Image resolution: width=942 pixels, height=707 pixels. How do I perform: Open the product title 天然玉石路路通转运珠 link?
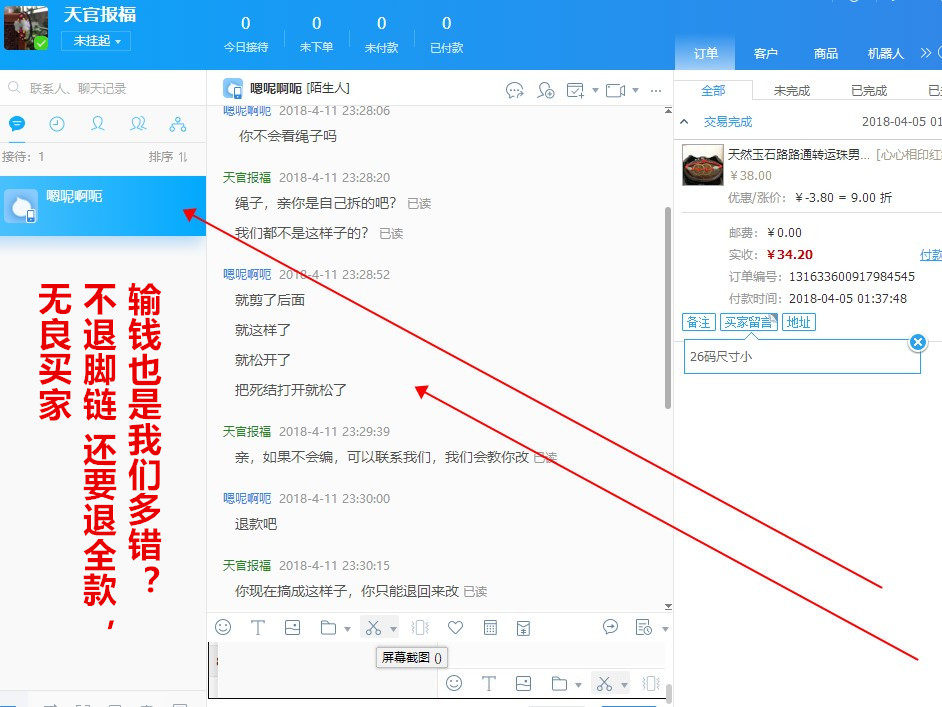click(798, 155)
